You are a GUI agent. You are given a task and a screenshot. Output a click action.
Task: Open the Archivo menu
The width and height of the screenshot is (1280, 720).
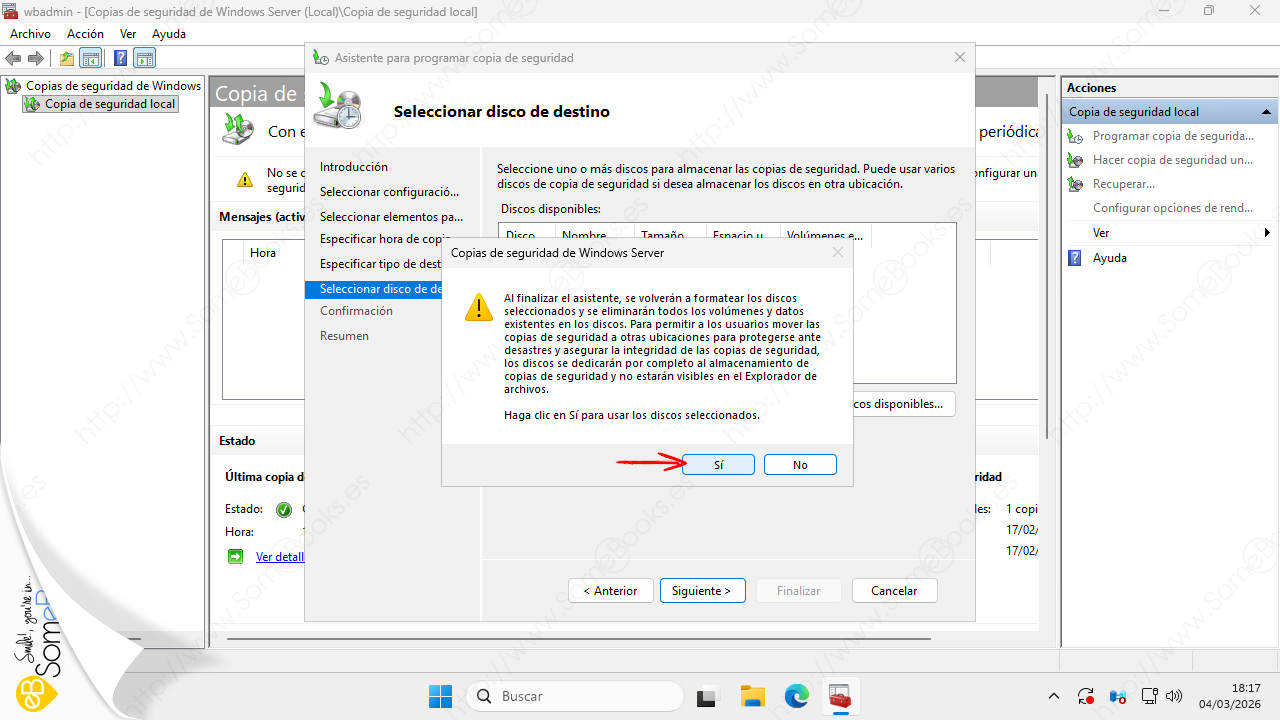pos(30,34)
